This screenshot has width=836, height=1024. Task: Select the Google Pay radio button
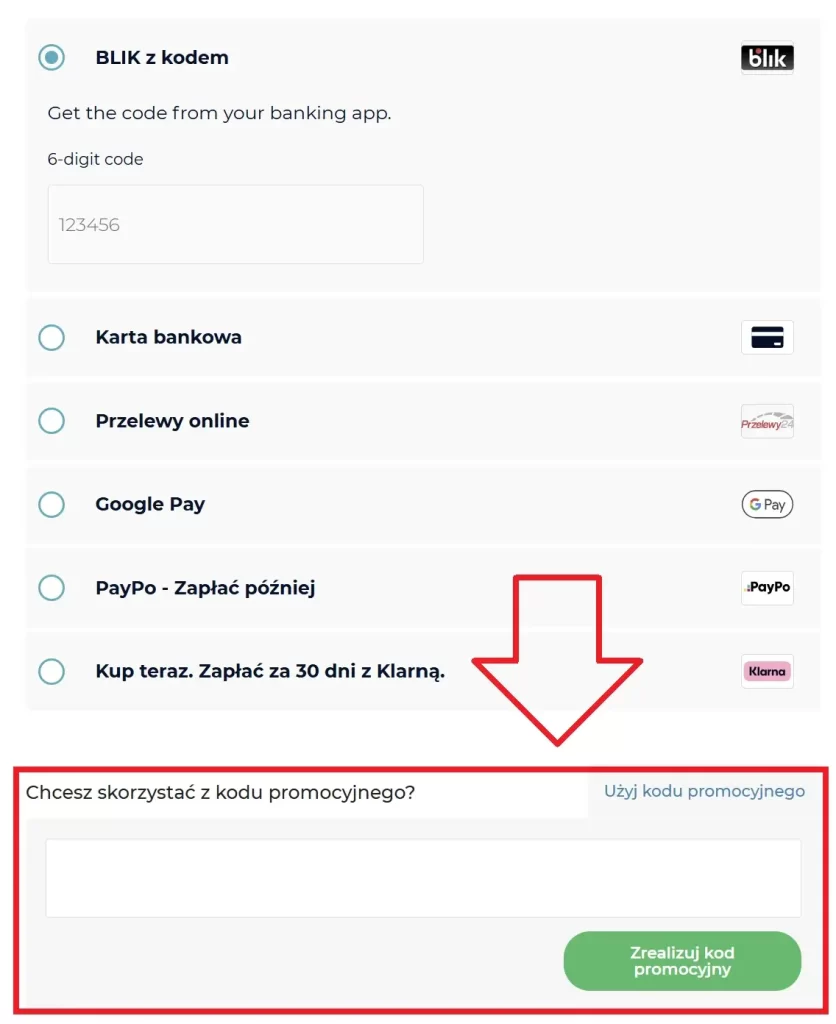52,504
